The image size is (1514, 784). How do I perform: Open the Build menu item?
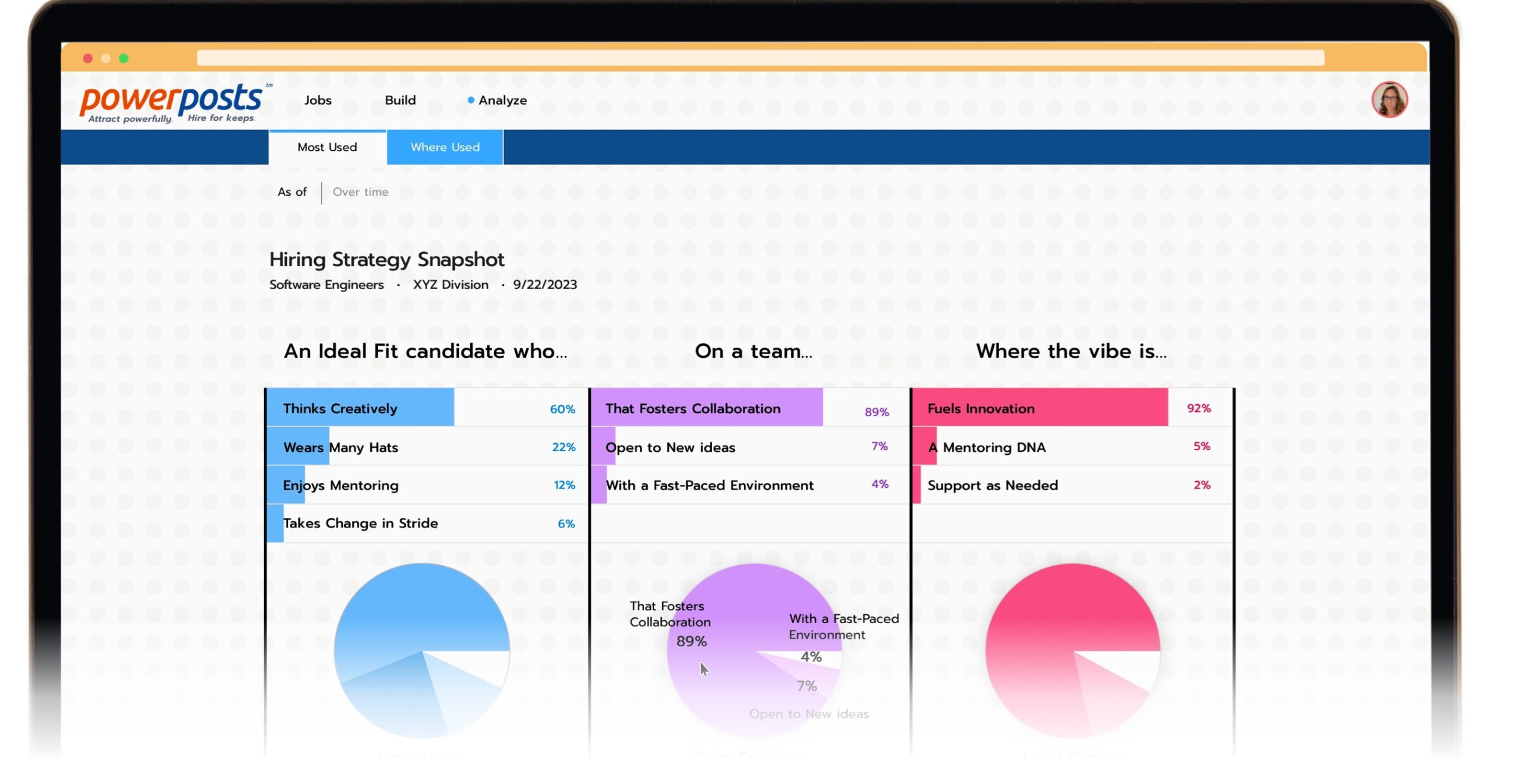[x=400, y=100]
